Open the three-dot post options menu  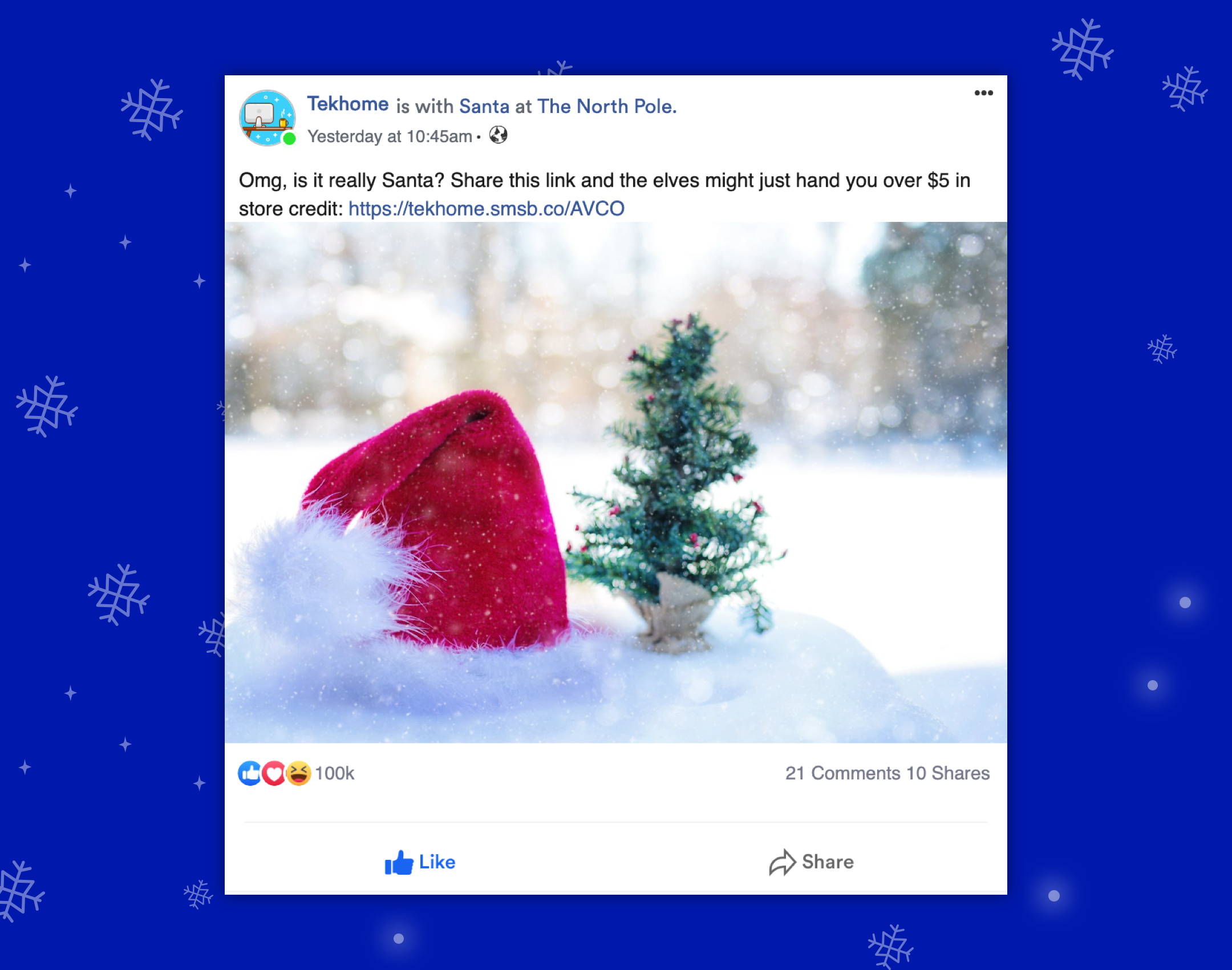coord(983,93)
